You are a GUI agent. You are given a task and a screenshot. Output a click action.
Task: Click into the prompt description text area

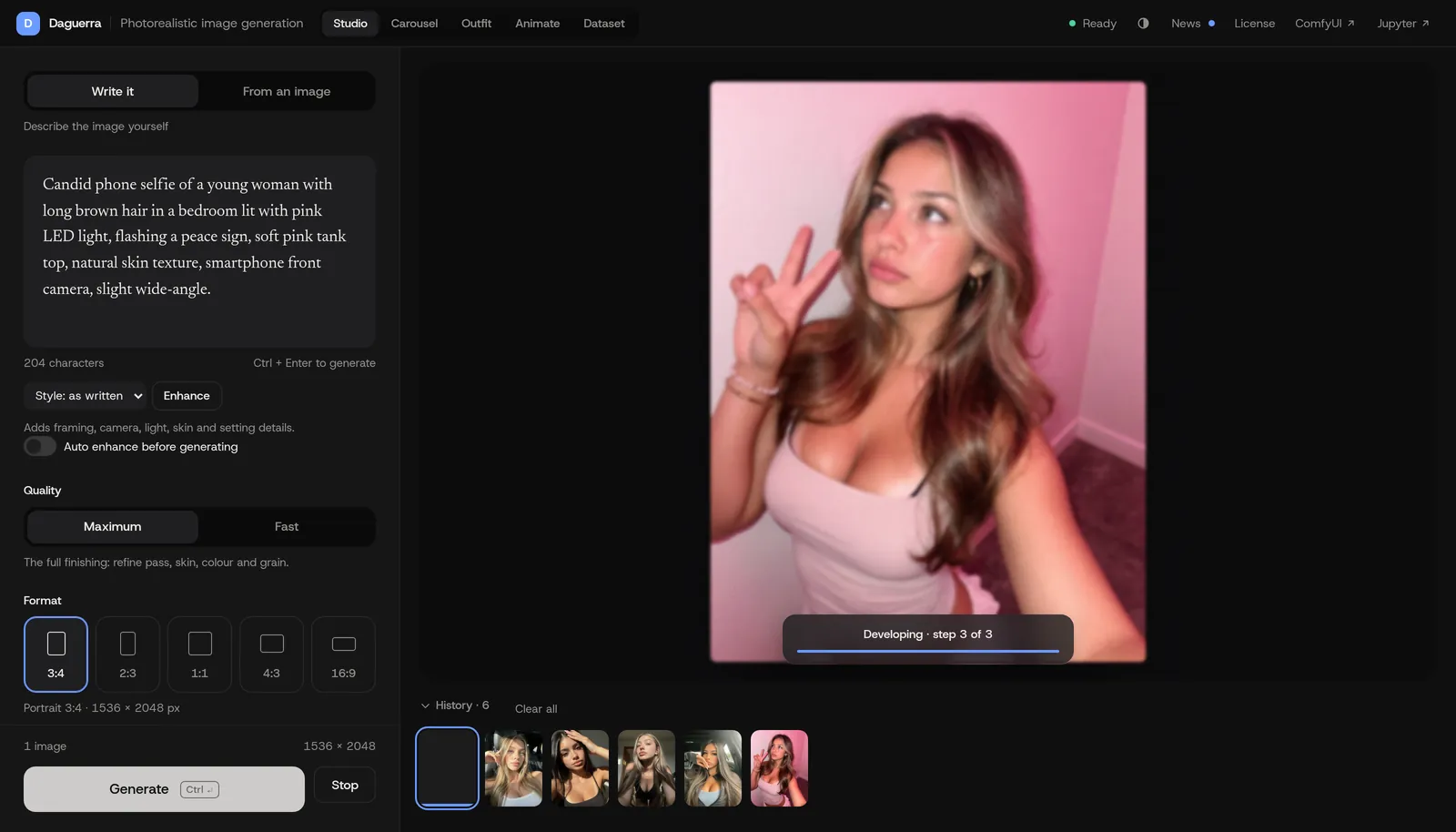[199, 251]
